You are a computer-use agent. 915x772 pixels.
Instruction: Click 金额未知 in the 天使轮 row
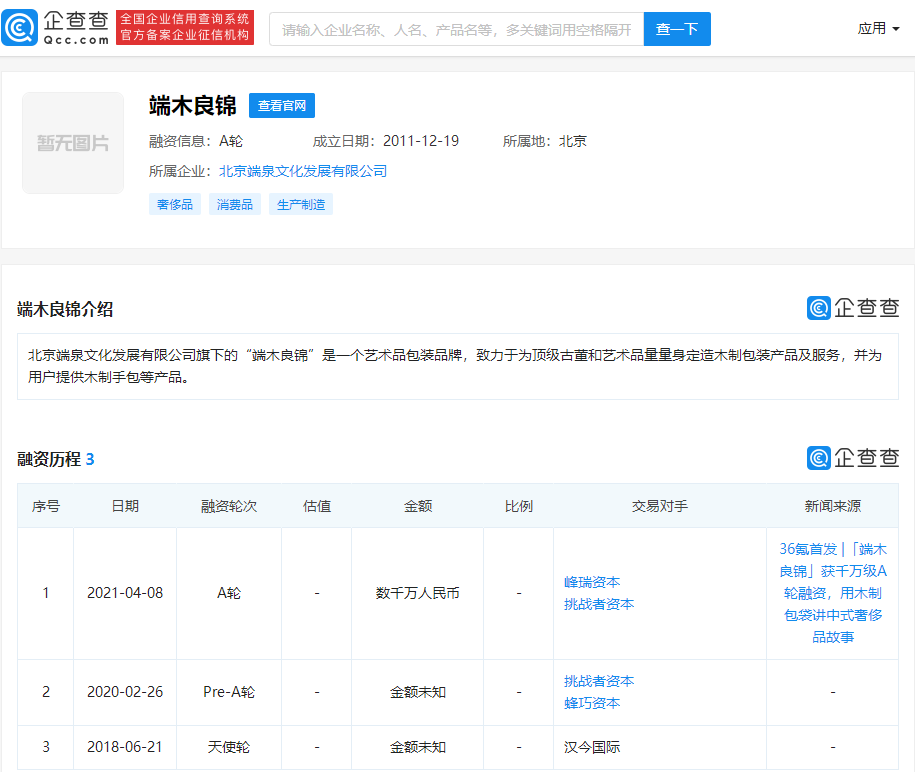point(418,747)
